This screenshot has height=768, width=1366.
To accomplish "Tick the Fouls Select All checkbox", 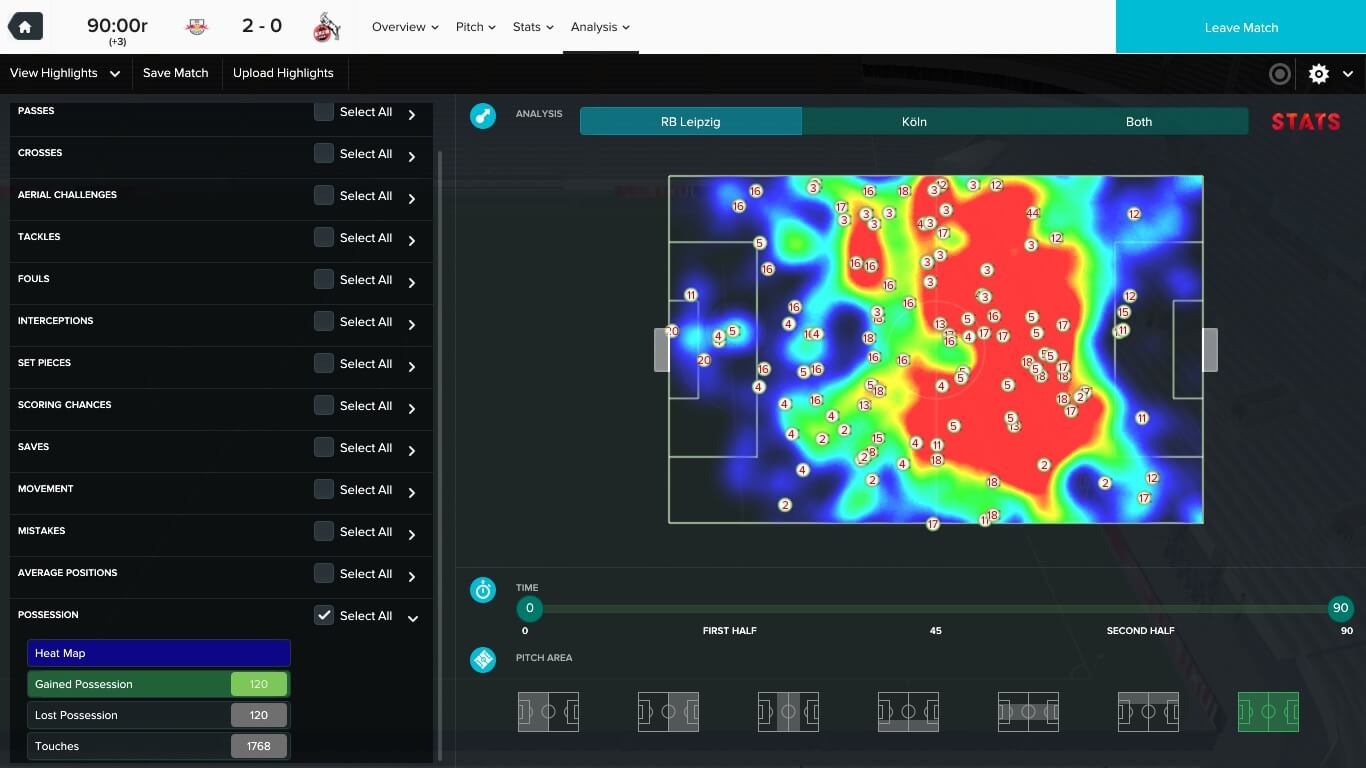I will tap(323, 280).
